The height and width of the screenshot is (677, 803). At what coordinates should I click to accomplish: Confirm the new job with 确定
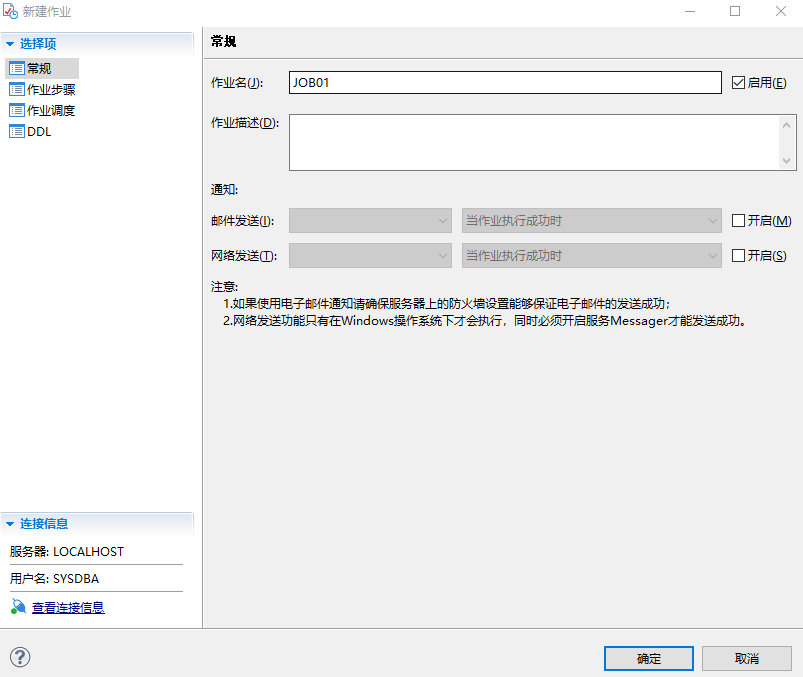648,658
